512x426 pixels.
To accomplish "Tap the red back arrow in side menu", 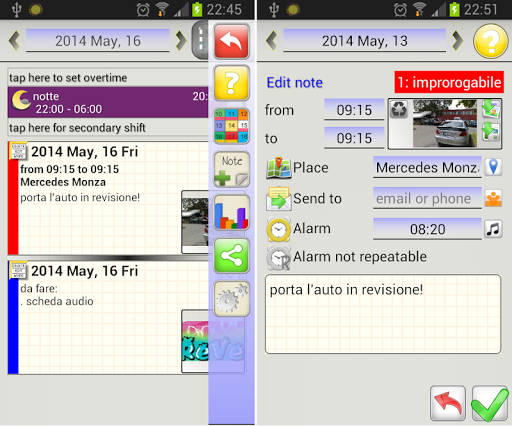I will [231, 41].
